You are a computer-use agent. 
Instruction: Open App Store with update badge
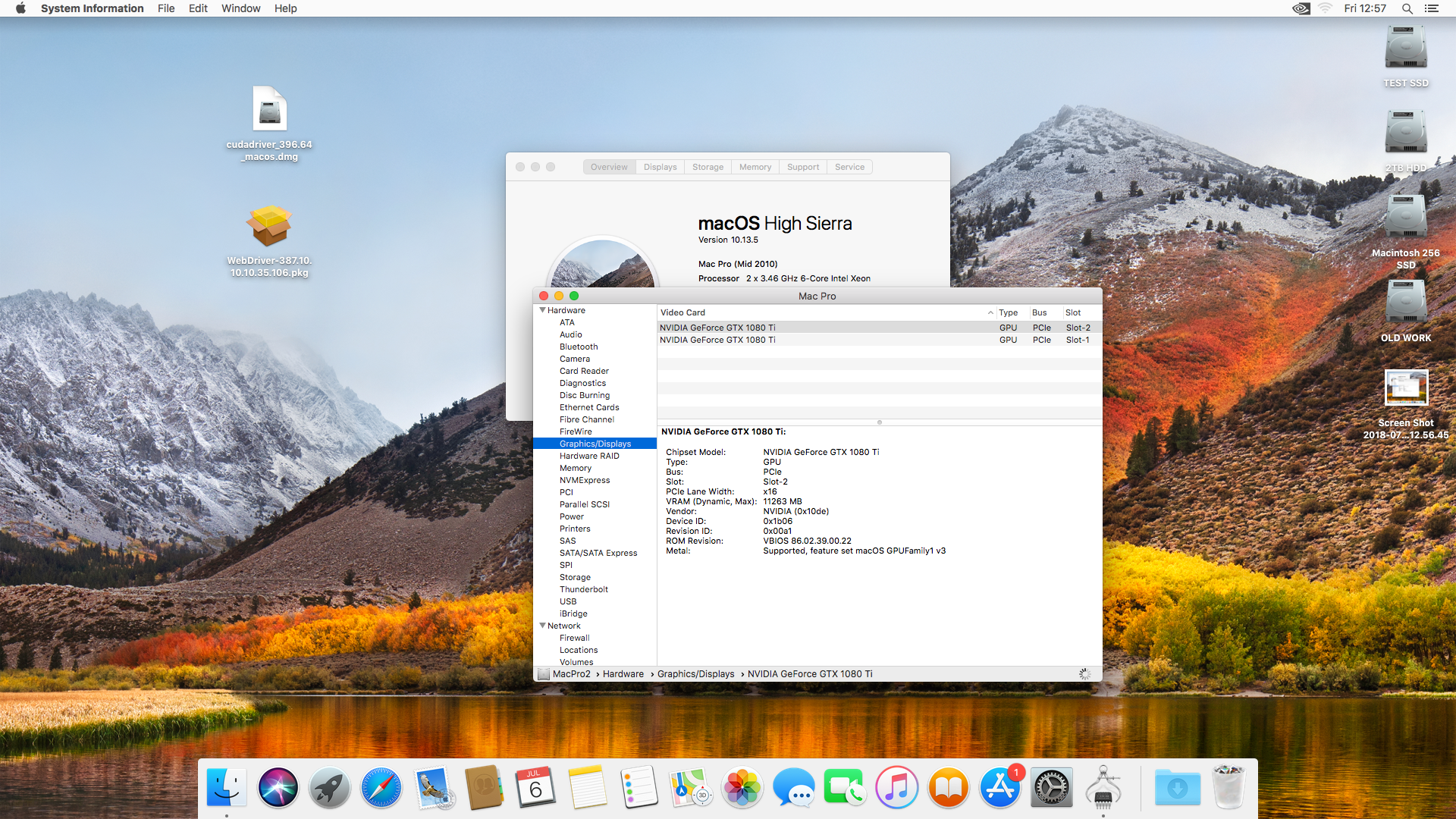point(1000,787)
